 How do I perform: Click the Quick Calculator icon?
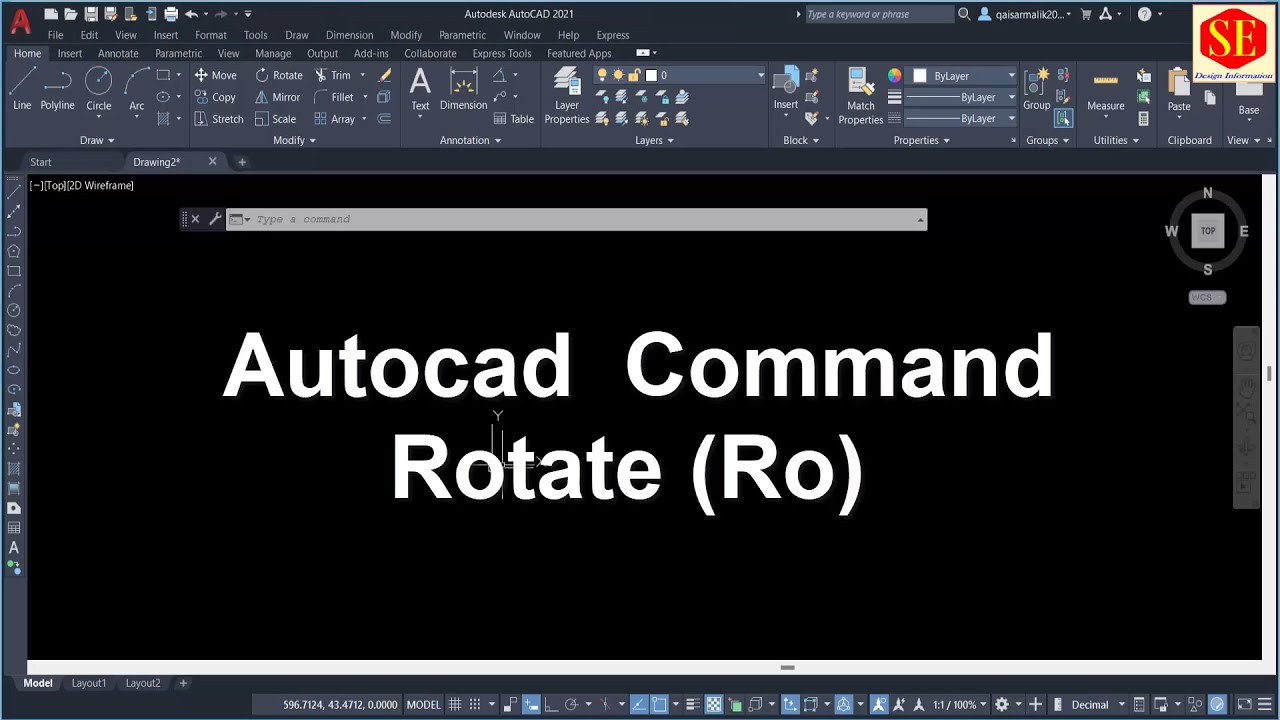(1144, 118)
